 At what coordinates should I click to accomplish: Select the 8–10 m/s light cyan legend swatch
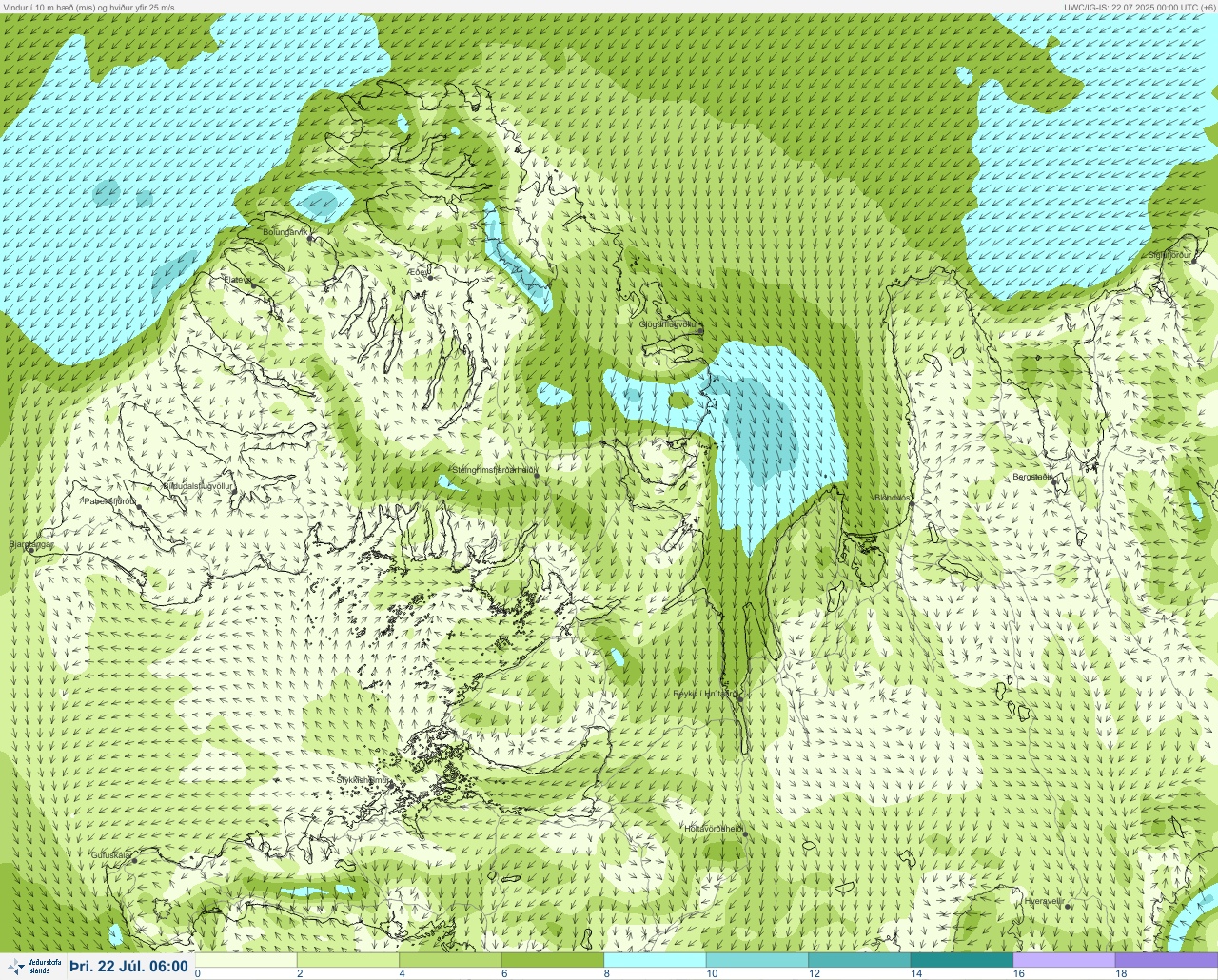[655, 960]
